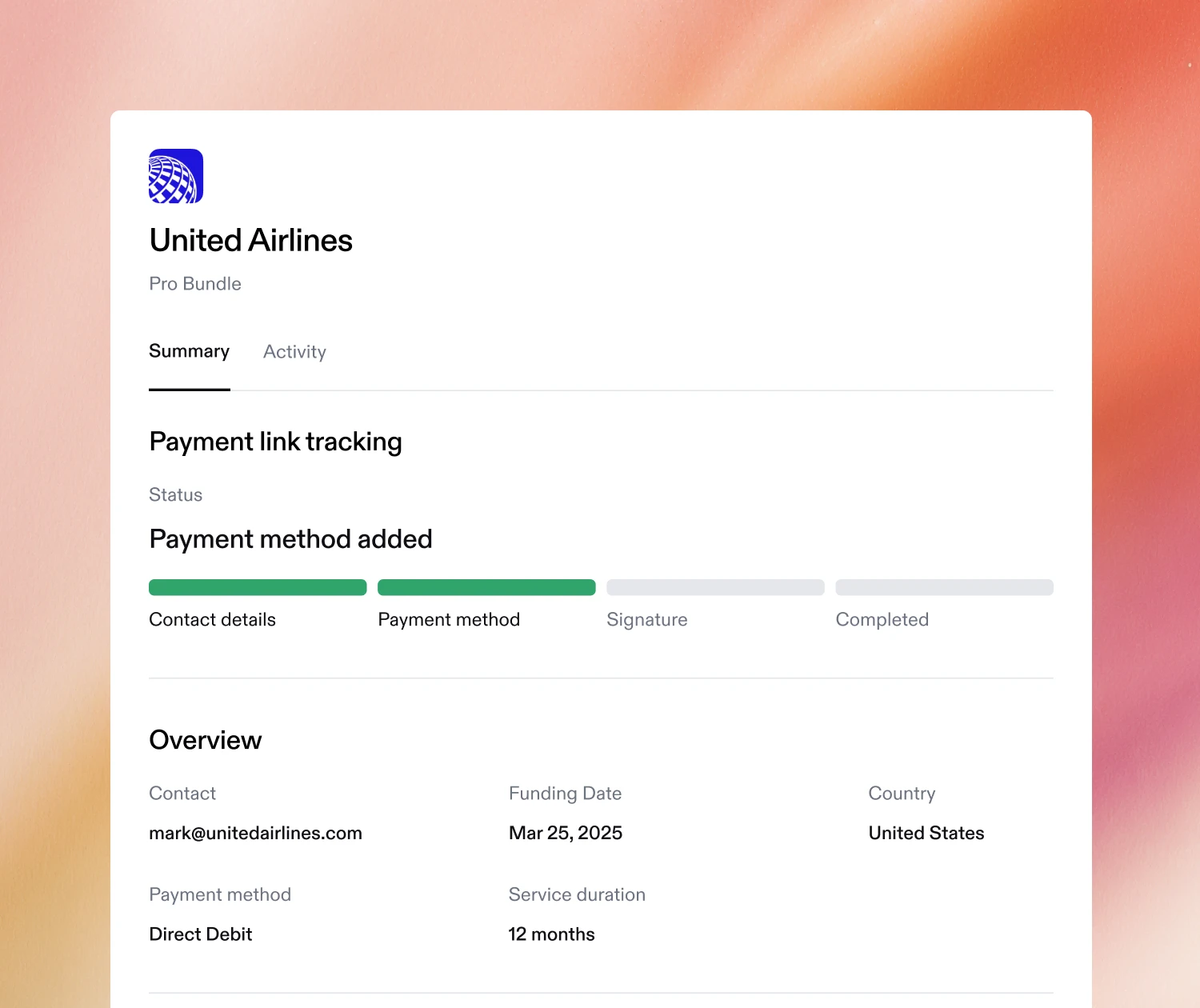The width and height of the screenshot is (1200, 1008).
Task: Click the 12 months service duration
Action: [x=551, y=934]
